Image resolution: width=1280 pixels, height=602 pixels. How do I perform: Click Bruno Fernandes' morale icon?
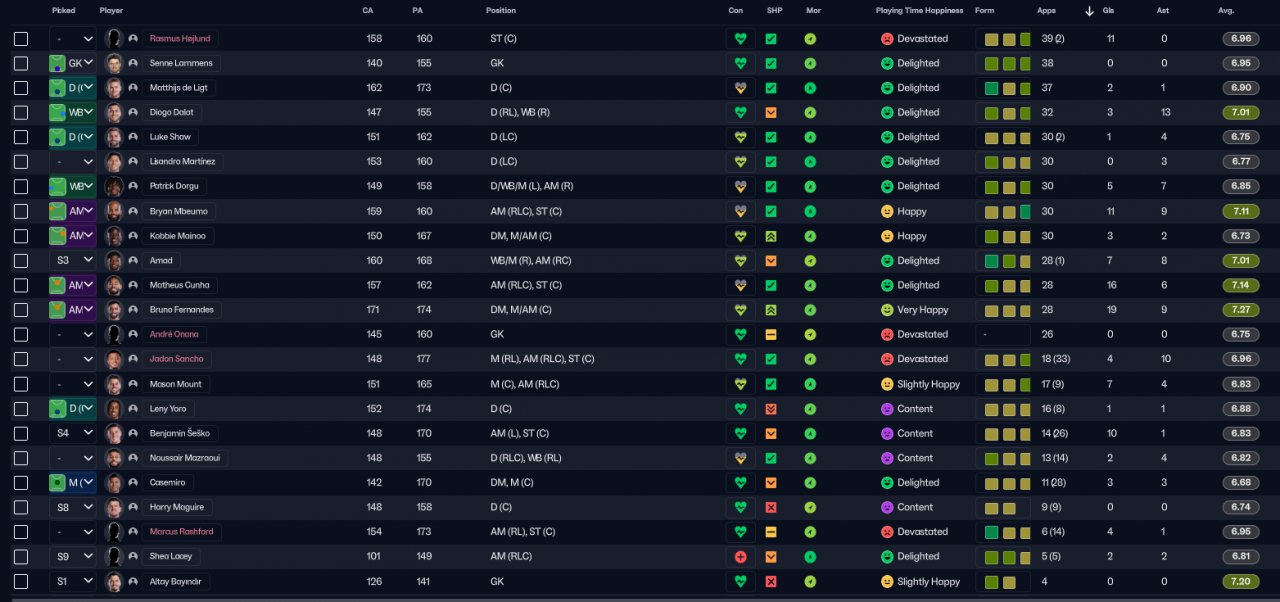[810, 310]
